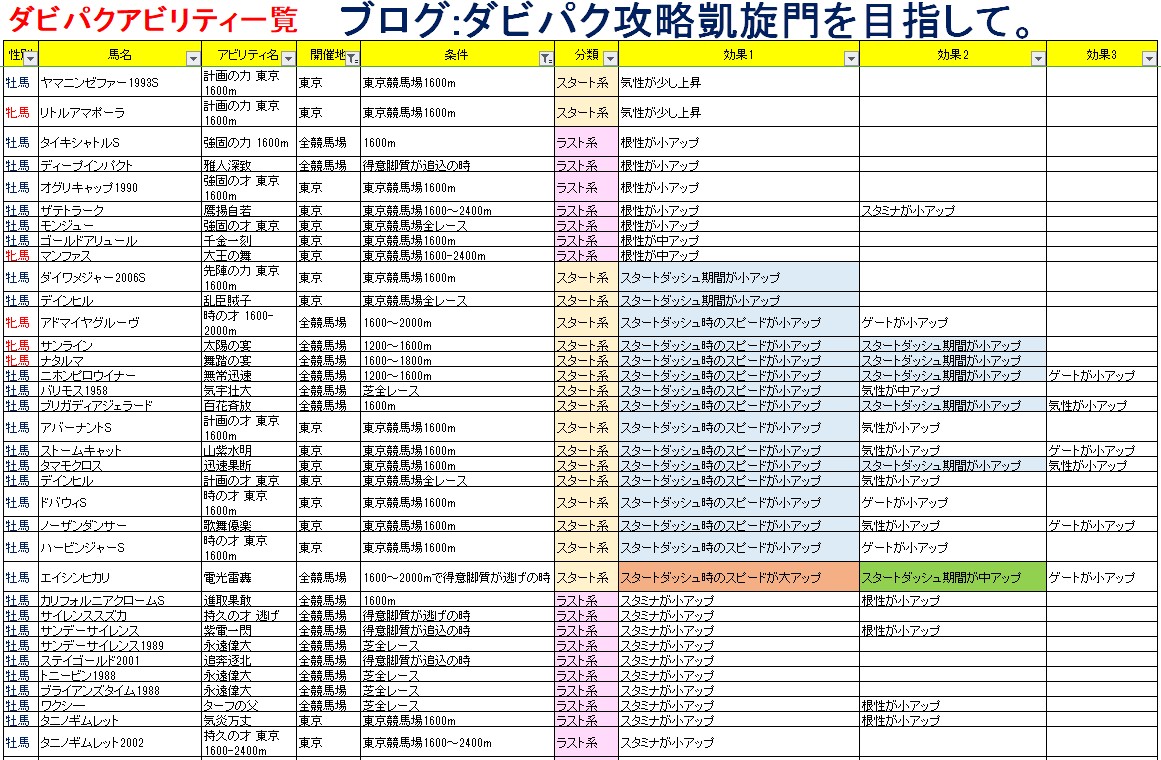The image size is (1161, 760).
Task: Open the 効果2 column filter dropdown
Action: 1038,58
